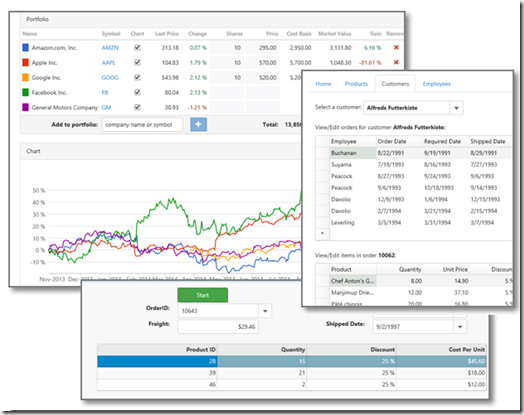Select the Chef Anton's product cell

pos(353,281)
